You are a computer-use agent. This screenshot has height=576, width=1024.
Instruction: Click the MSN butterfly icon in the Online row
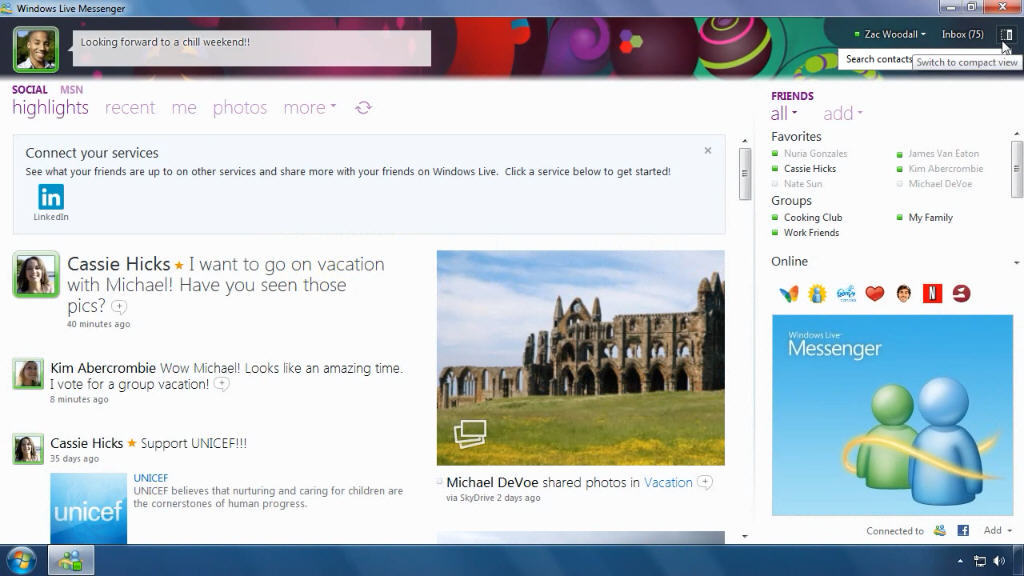point(789,293)
